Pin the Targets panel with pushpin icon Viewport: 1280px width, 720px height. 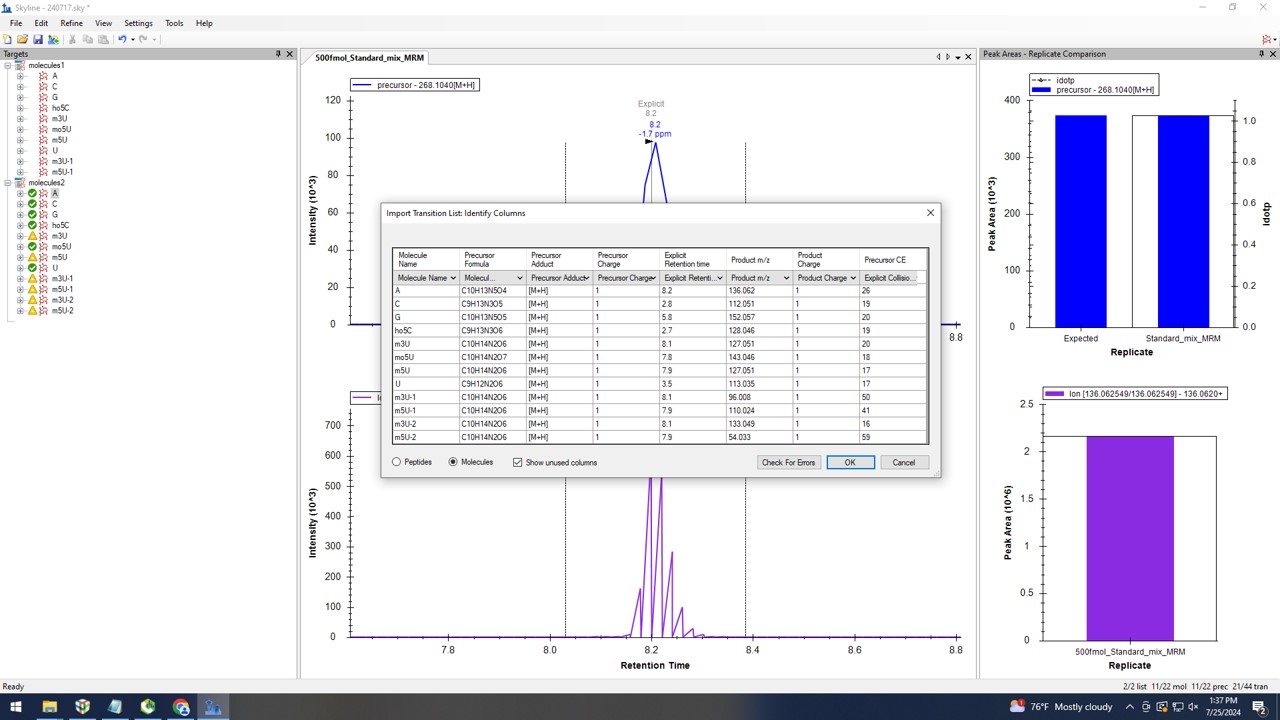click(279, 54)
